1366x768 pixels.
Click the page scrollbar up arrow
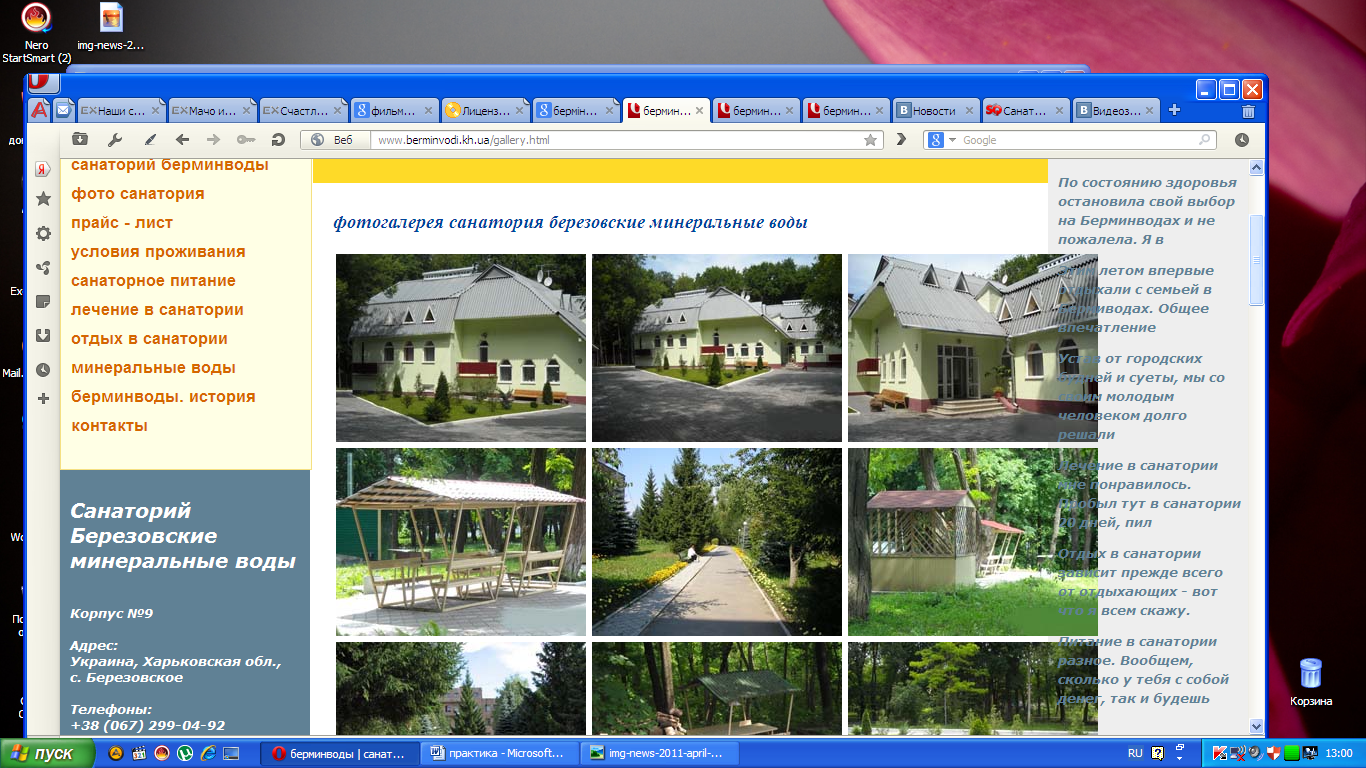(1257, 167)
